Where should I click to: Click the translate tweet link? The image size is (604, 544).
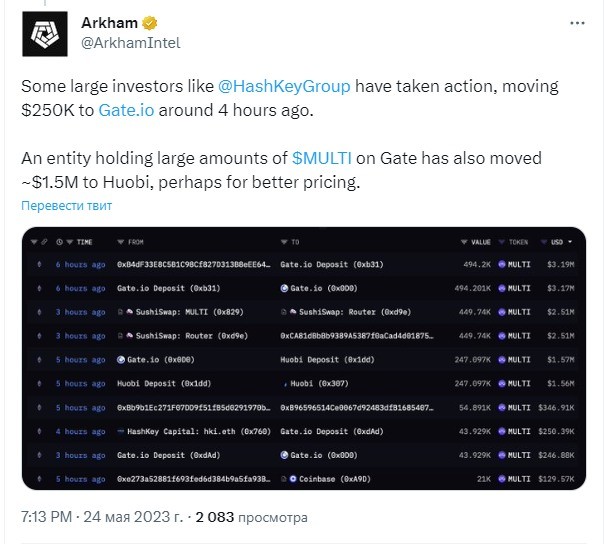coord(67,205)
